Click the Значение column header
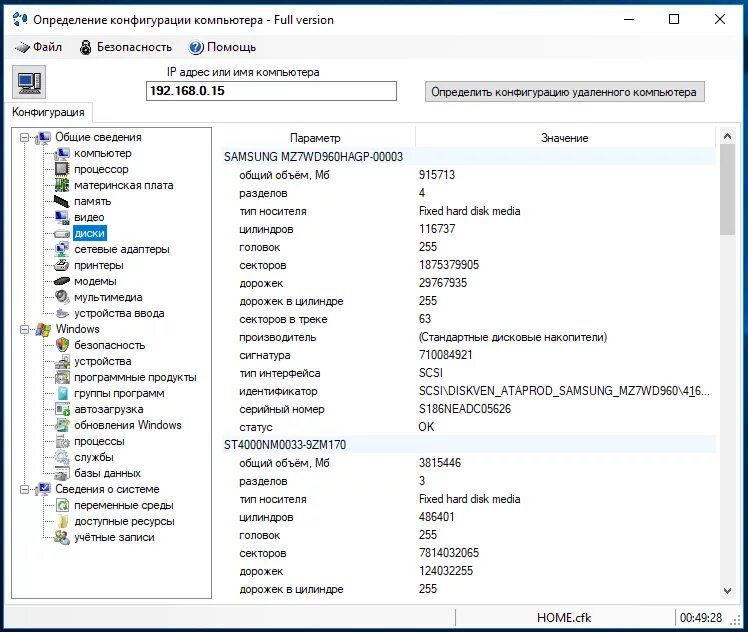Image resolution: width=748 pixels, height=632 pixels. click(565, 138)
